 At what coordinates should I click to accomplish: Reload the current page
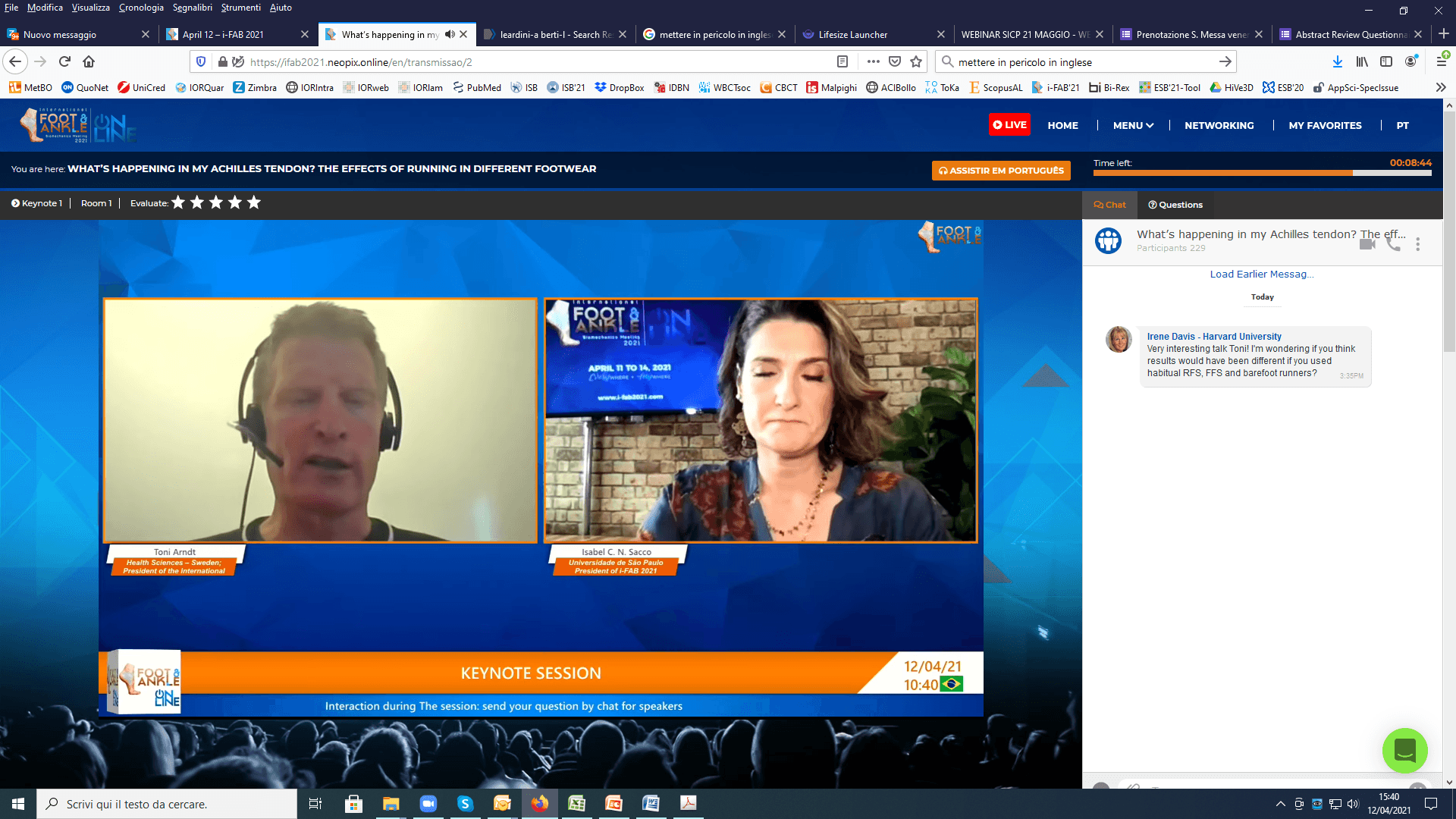tap(64, 62)
